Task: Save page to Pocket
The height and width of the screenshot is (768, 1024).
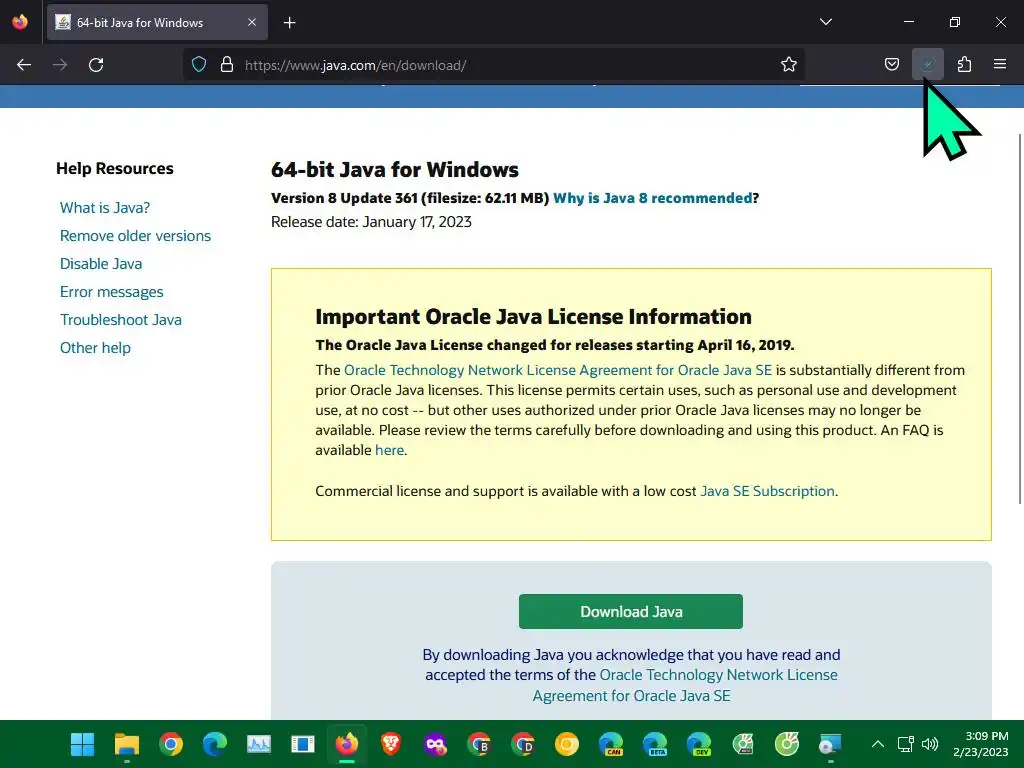Action: pyautogui.click(x=891, y=65)
